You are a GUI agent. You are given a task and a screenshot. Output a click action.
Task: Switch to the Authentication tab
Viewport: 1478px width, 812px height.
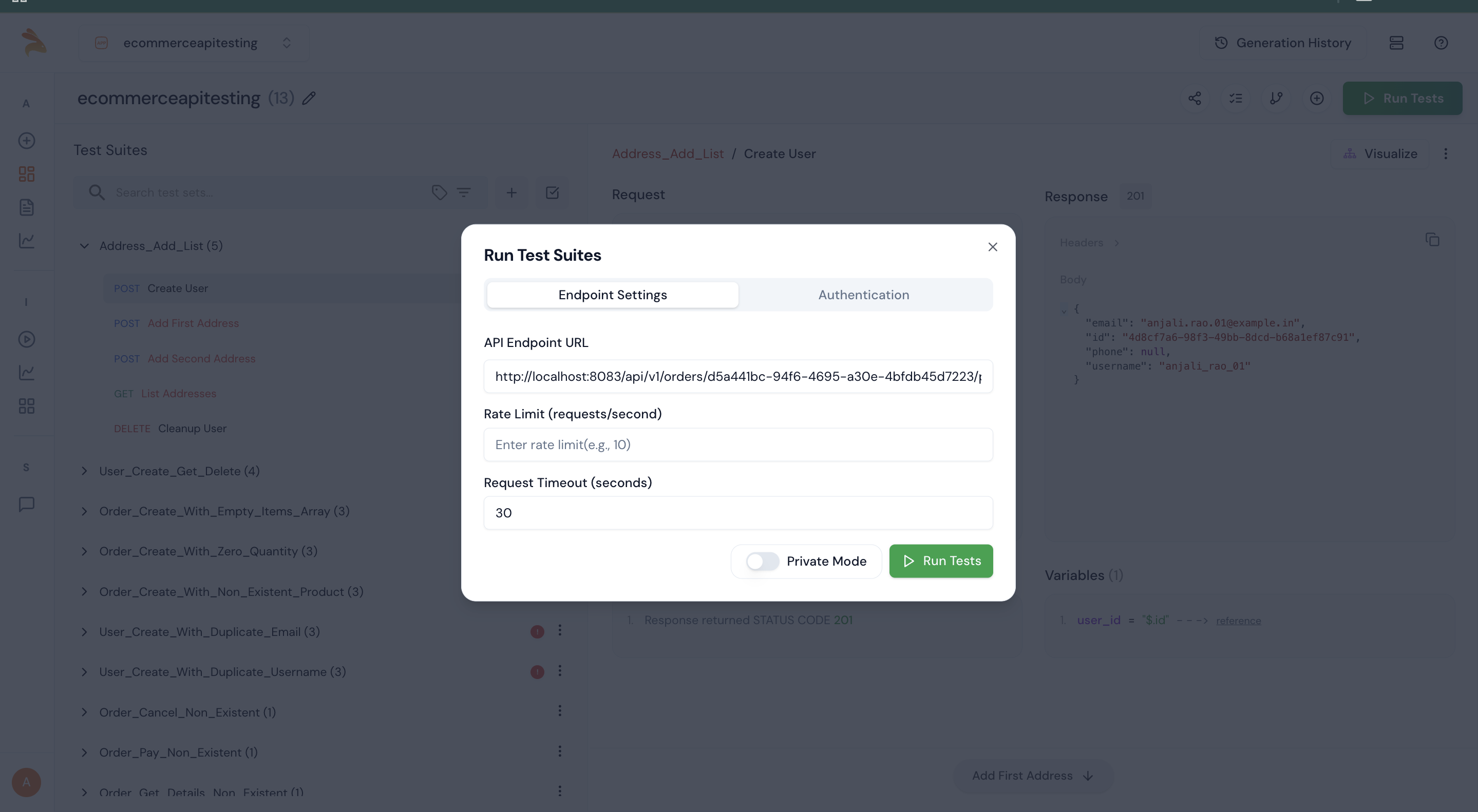pyautogui.click(x=863, y=294)
